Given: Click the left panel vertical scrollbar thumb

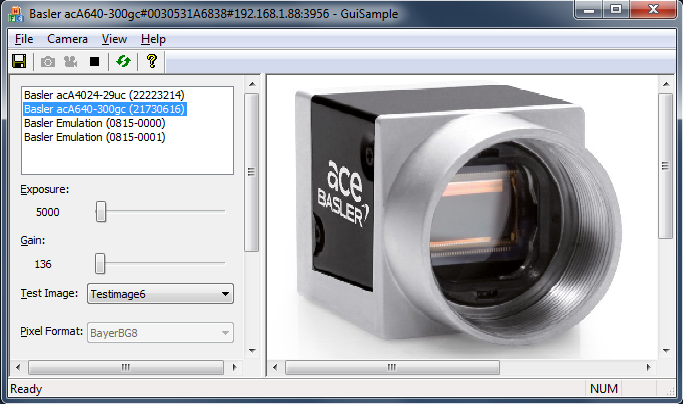Looking at the screenshot, I should [x=252, y=172].
